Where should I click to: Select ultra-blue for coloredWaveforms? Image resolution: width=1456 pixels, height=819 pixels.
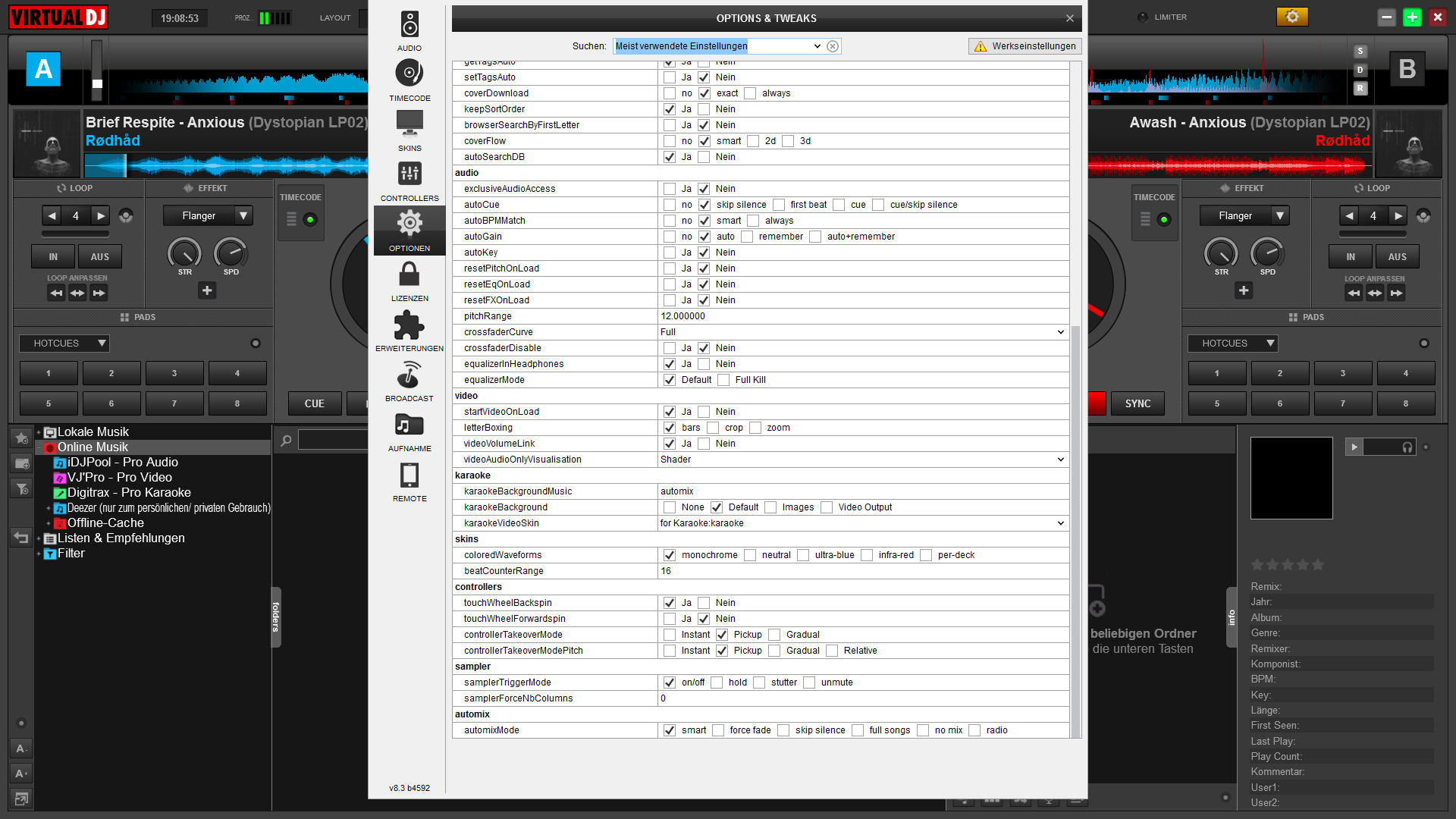803,555
